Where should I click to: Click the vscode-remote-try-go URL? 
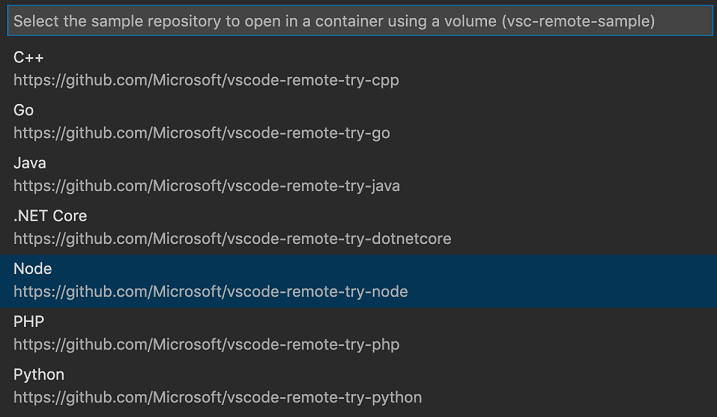[x=202, y=133]
